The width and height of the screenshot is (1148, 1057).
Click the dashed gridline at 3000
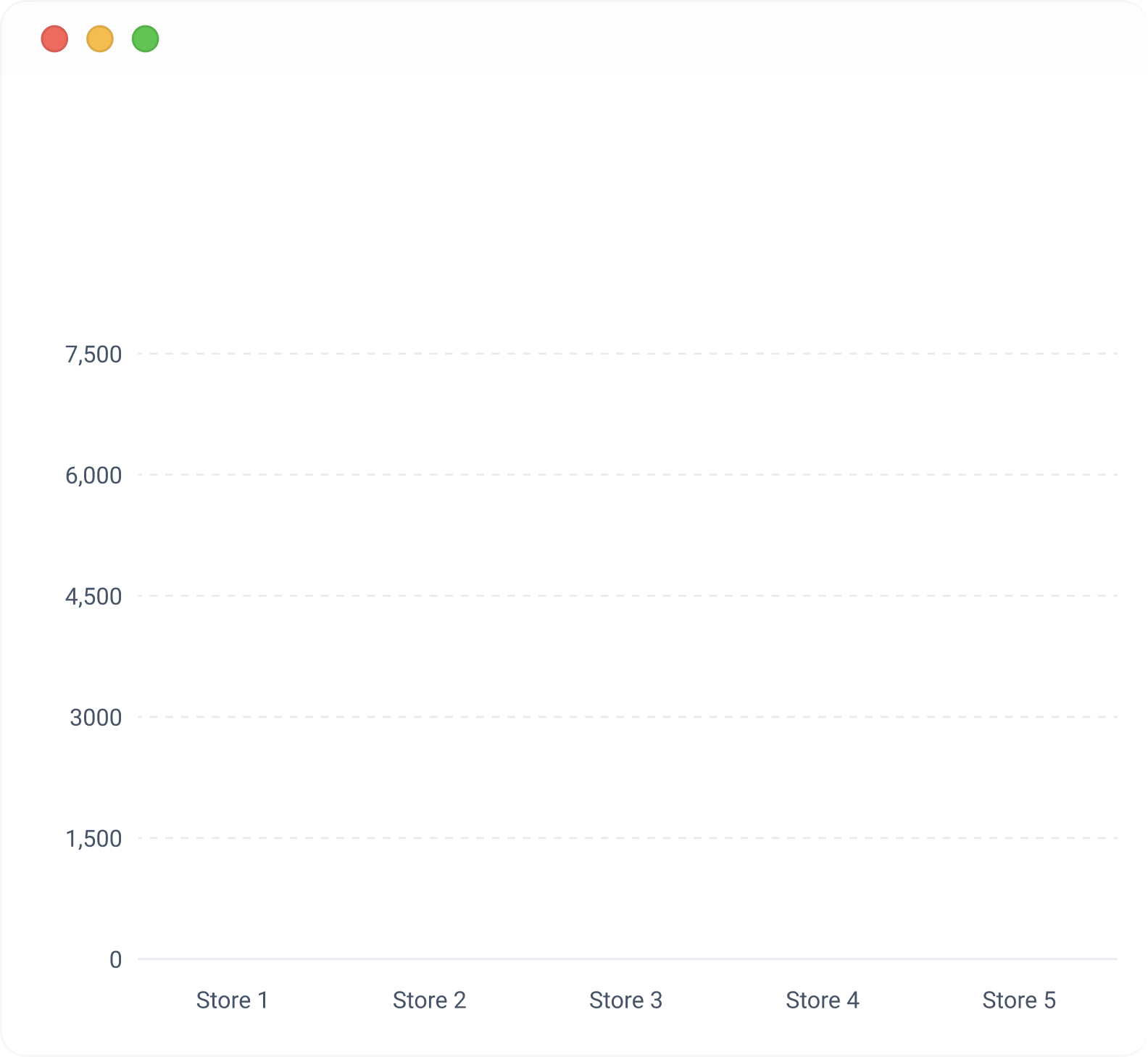(627, 717)
